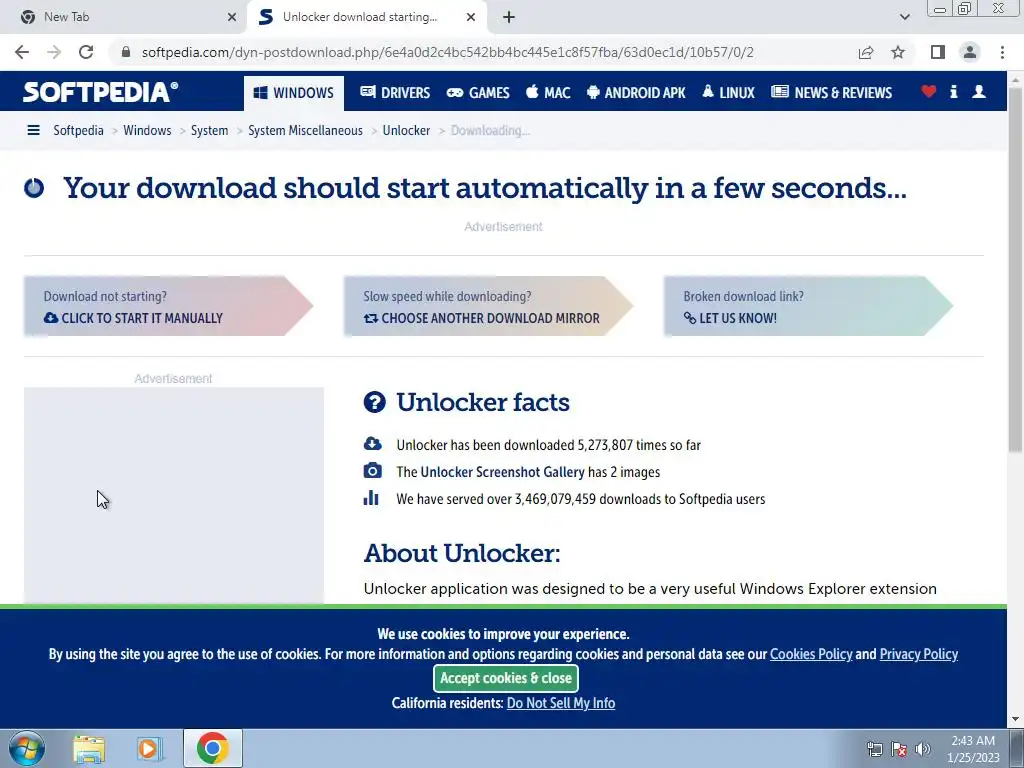Open the Chrome three-dot menu
The height and width of the screenshot is (768, 1024).
pyautogui.click(x=1002, y=52)
